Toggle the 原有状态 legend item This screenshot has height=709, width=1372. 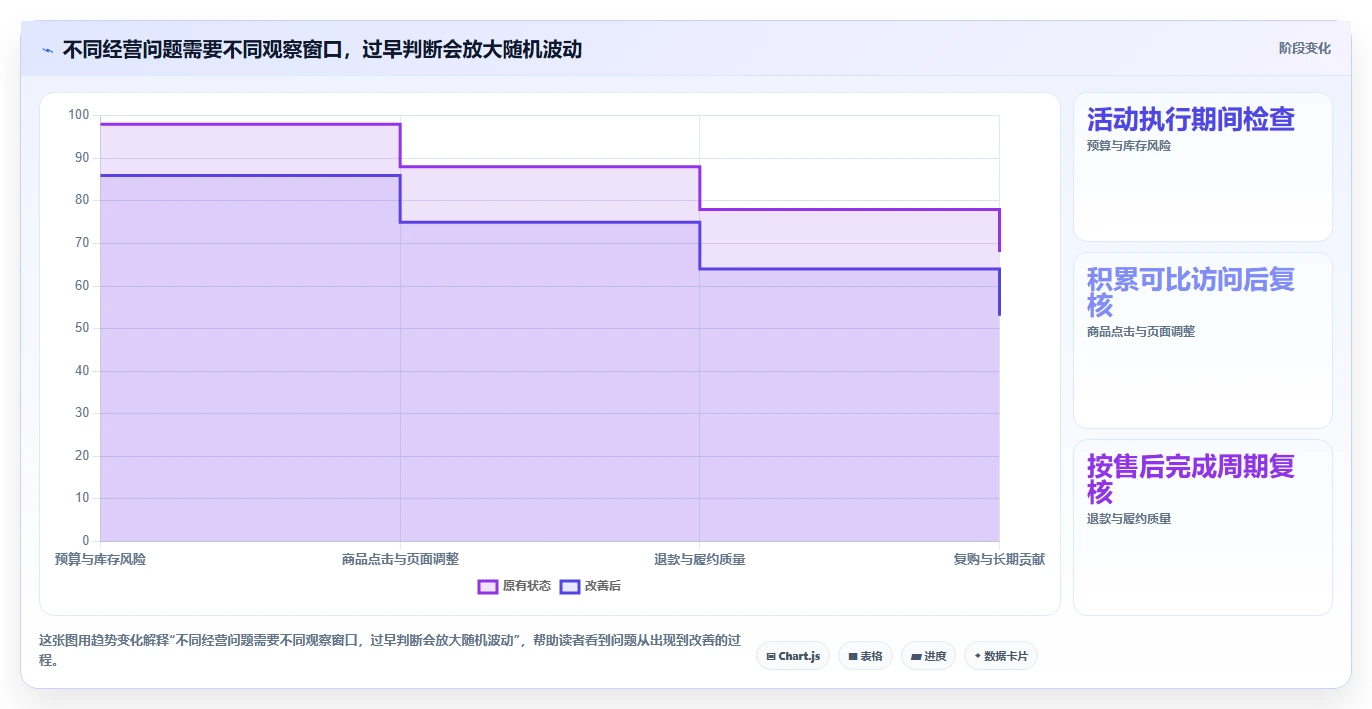[x=514, y=586]
